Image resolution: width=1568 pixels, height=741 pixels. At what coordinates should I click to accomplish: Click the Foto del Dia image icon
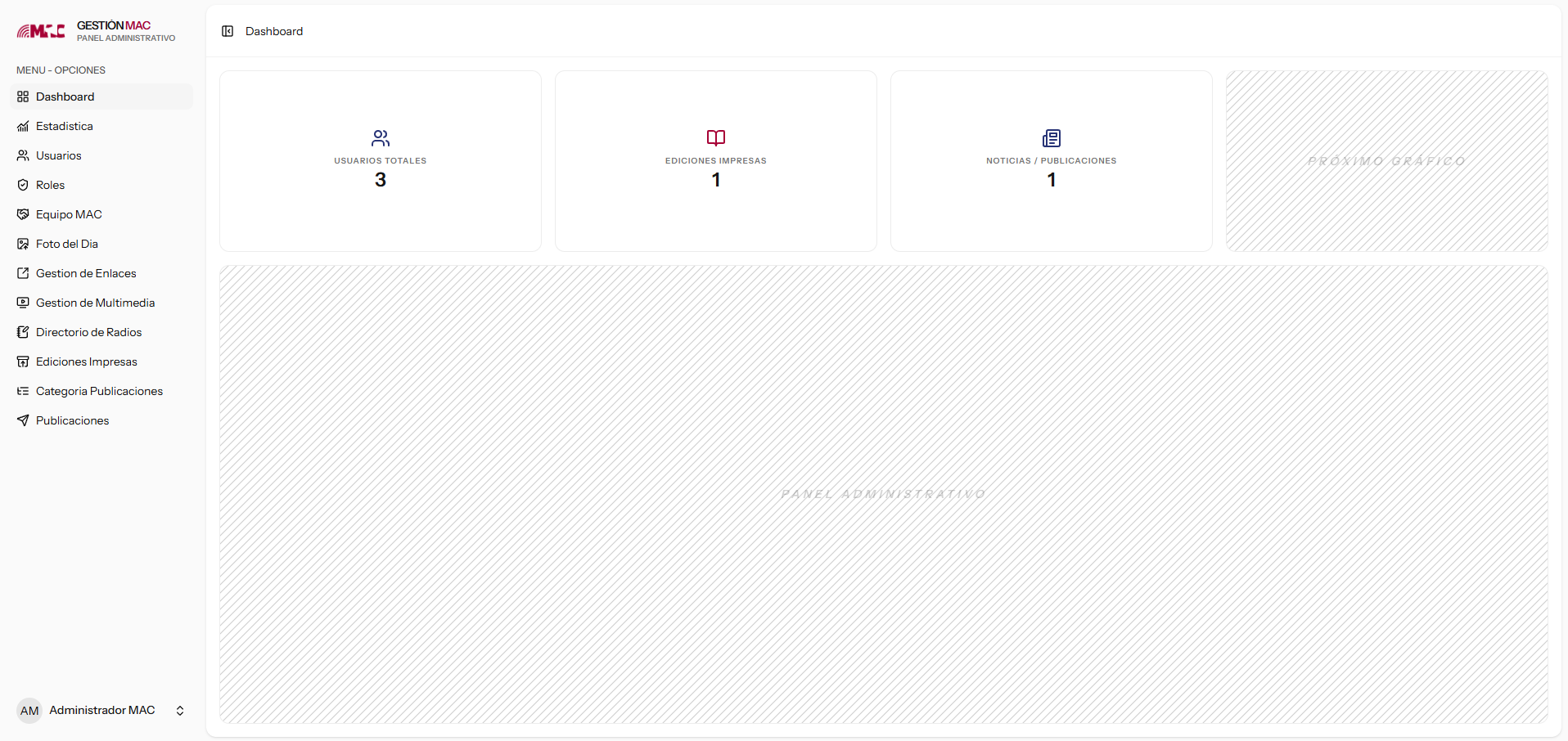(23, 244)
